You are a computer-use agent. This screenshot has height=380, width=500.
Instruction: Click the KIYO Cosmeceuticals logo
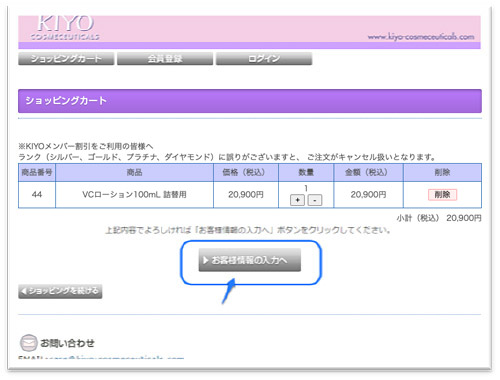click(x=65, y=28)
